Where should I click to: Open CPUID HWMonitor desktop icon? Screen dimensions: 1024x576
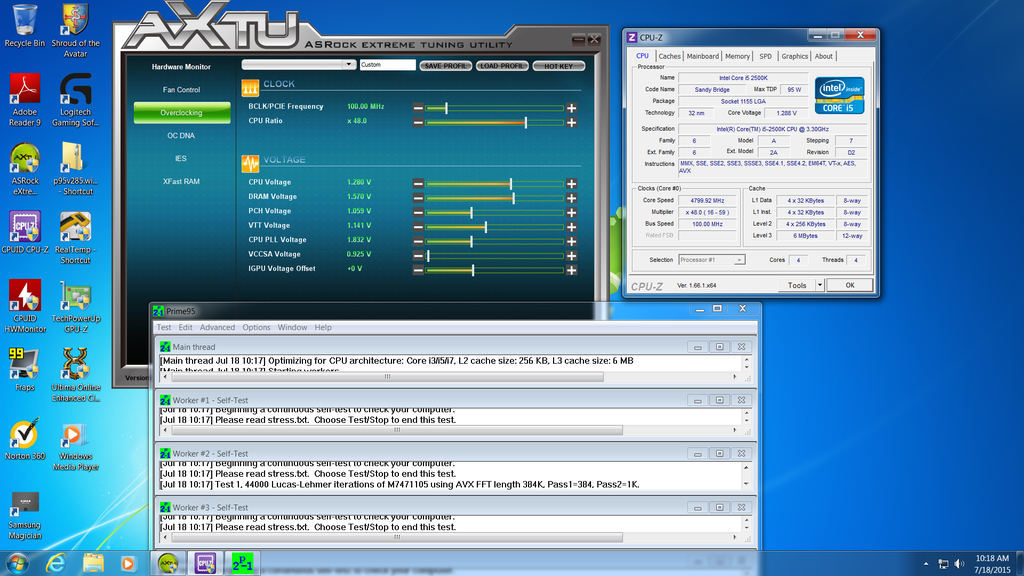[x=25, y=306]
